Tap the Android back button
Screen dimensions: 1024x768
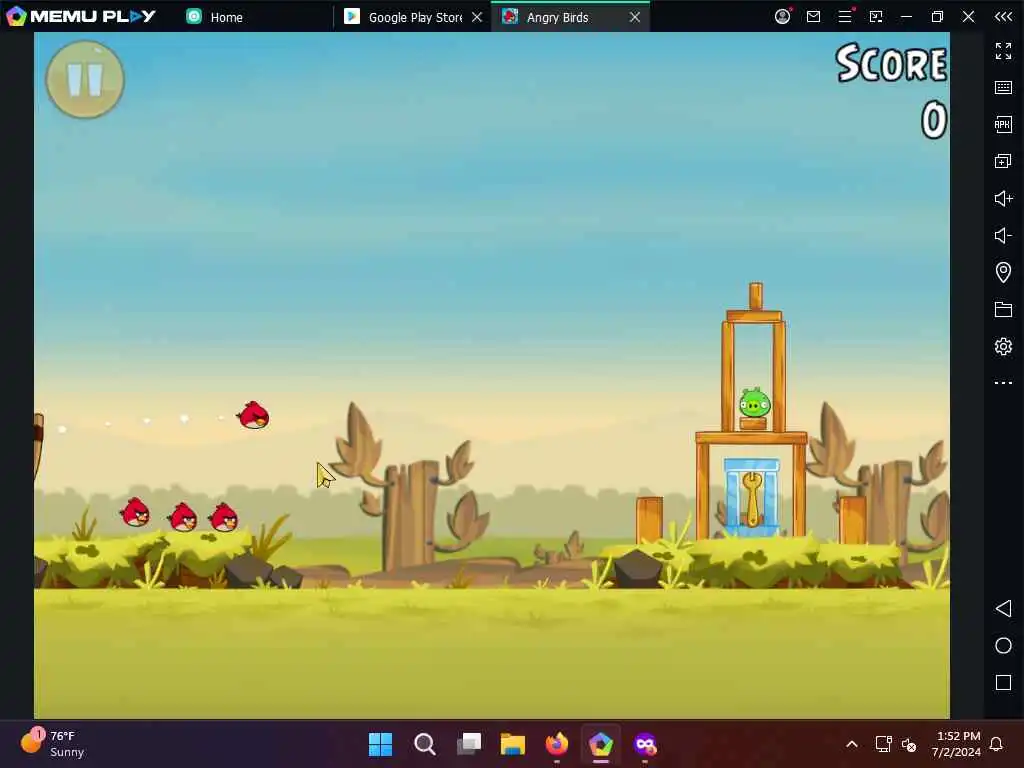(1003, 609)
